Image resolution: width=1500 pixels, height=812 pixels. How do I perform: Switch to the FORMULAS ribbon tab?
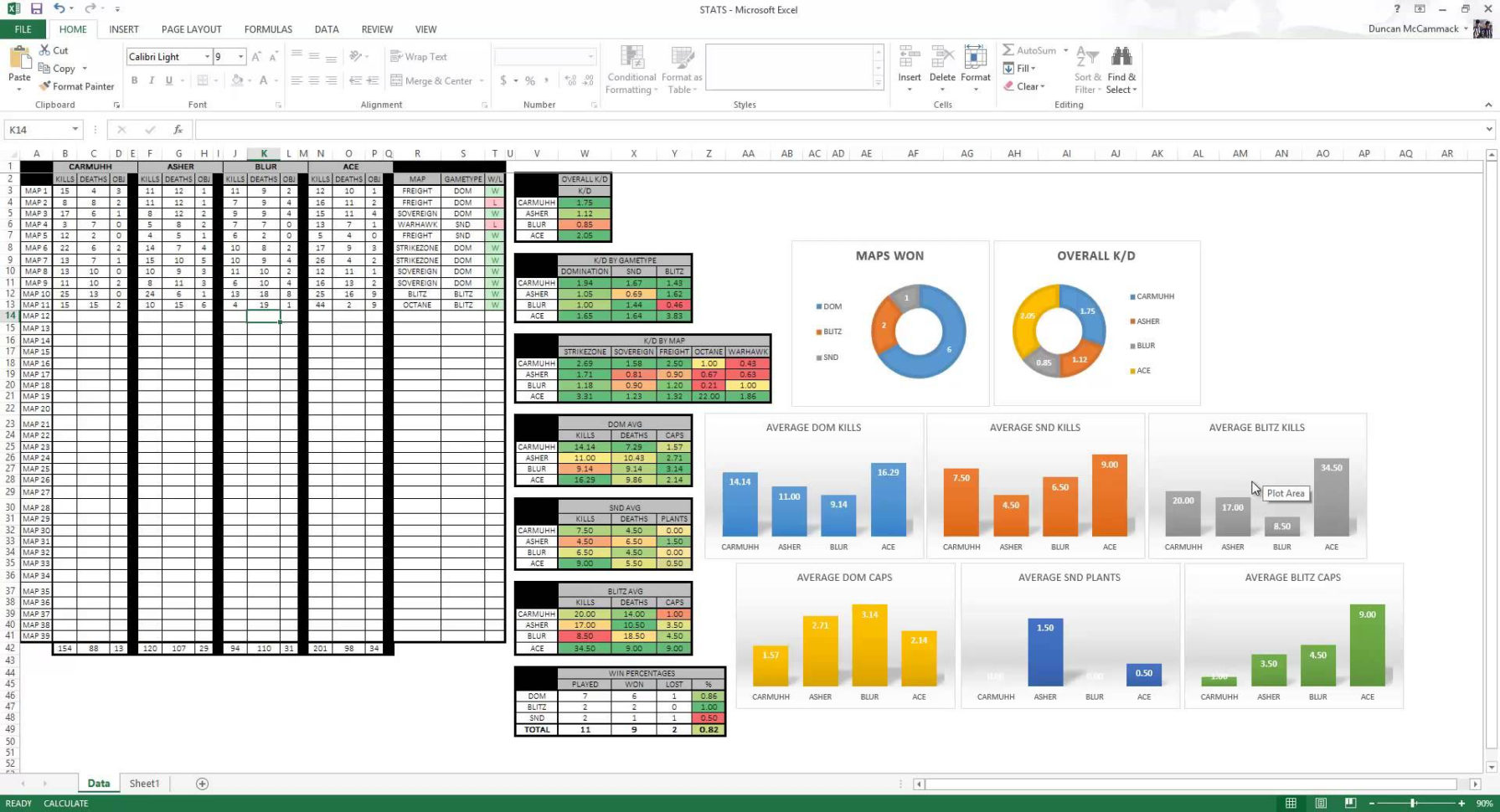(267, 28)
